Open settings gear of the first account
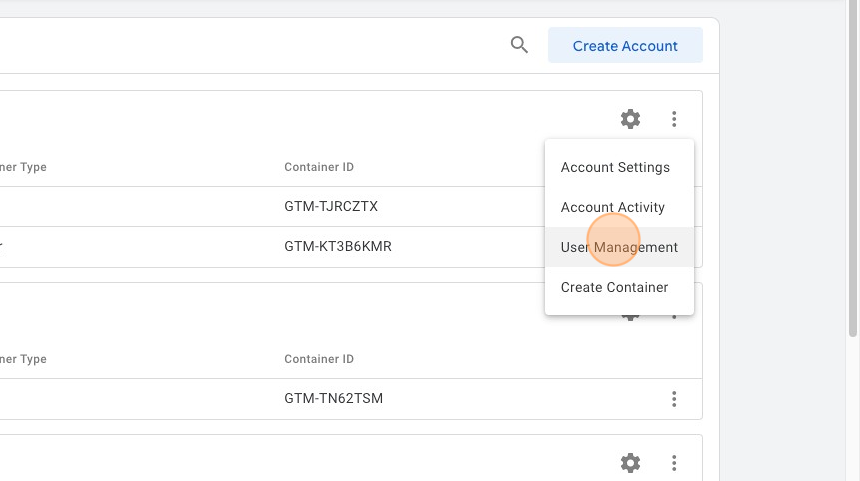 coord(630,119)
